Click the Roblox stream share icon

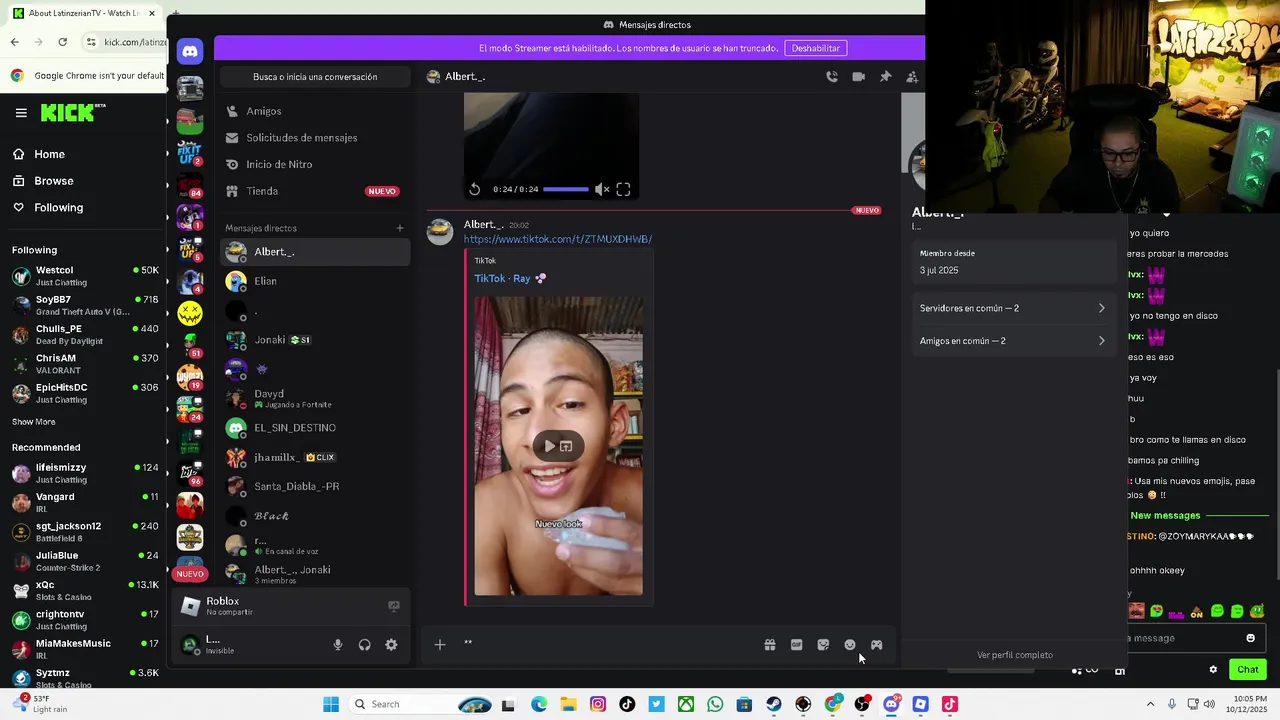(394, 606)
